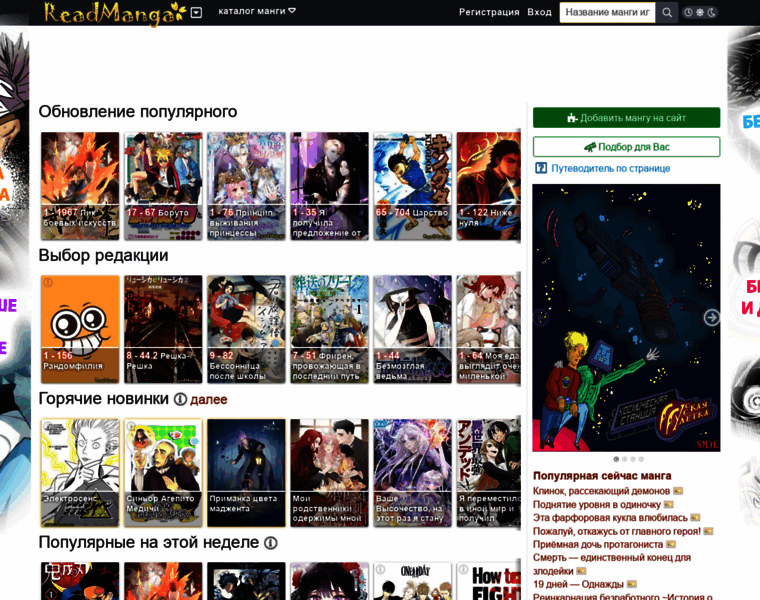Click the magnifier search button
760x600 pixels.
click(x=667, y=13)
